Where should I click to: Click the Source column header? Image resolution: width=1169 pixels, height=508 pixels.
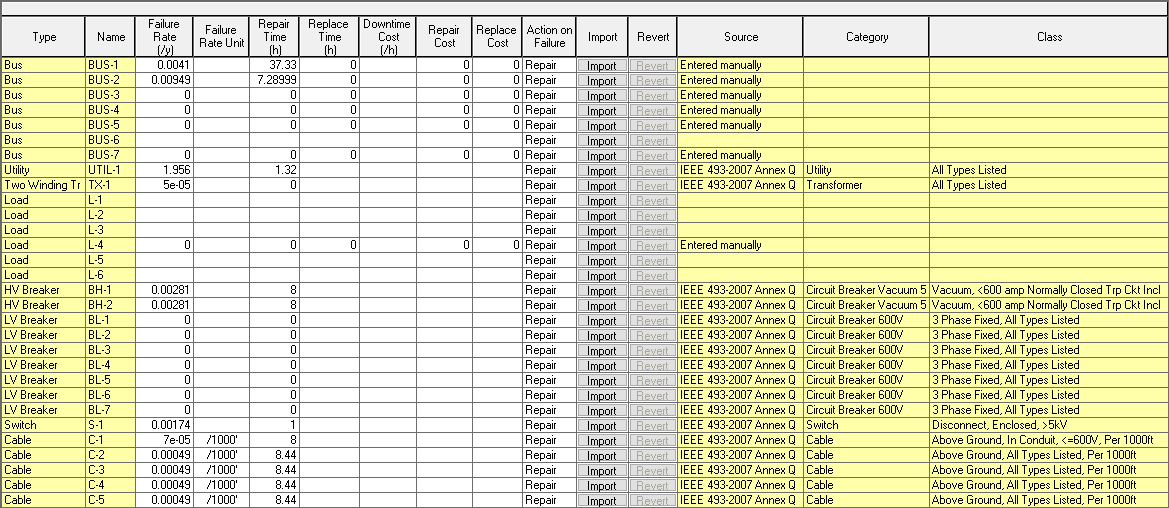pyautogui.click(x=740, y=37)
